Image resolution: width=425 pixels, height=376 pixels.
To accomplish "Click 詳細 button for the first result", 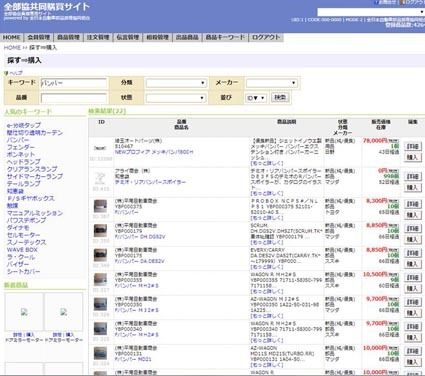I will point(413,146).
